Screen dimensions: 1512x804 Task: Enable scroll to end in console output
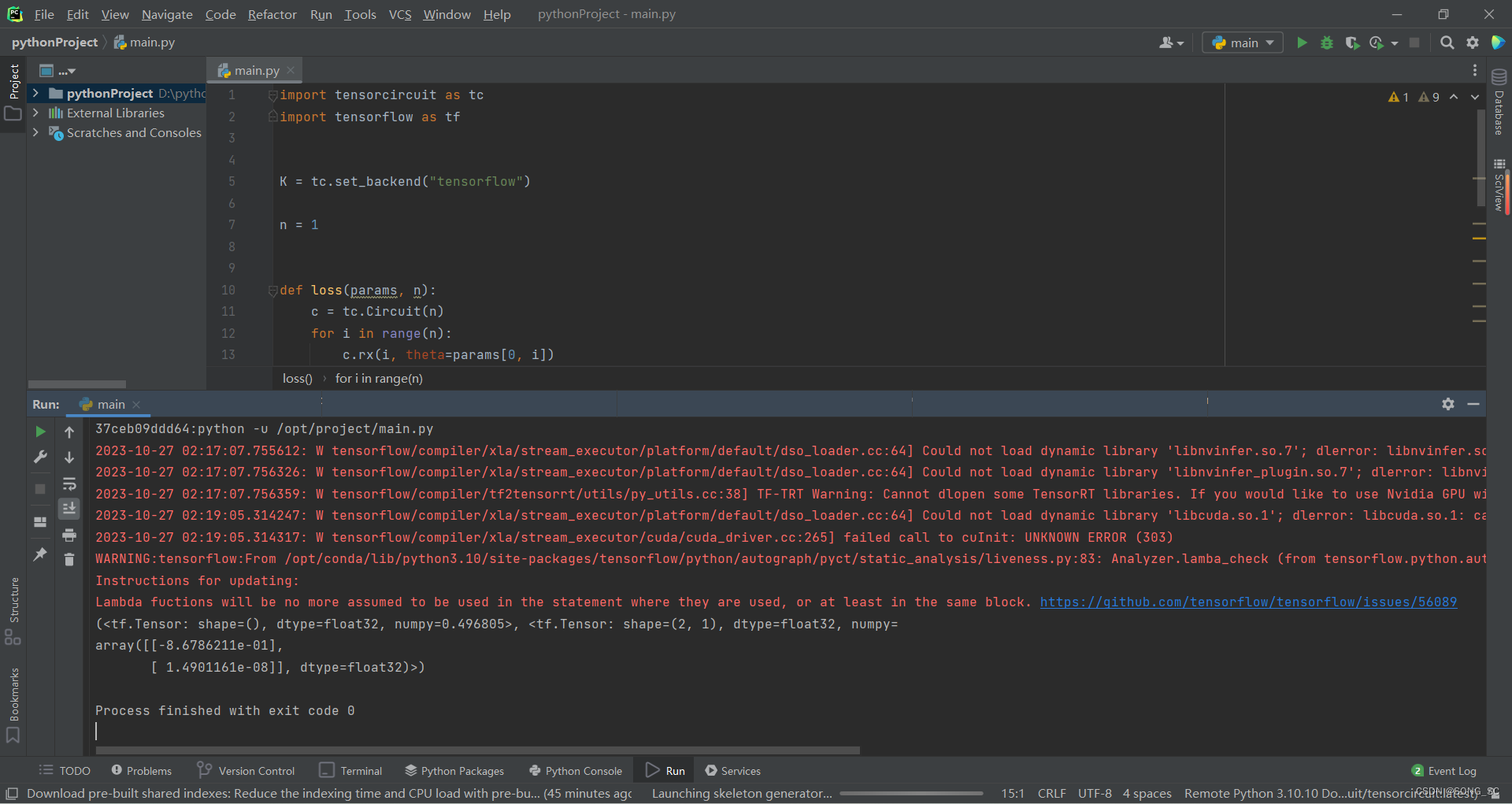[x=69, y=509]
